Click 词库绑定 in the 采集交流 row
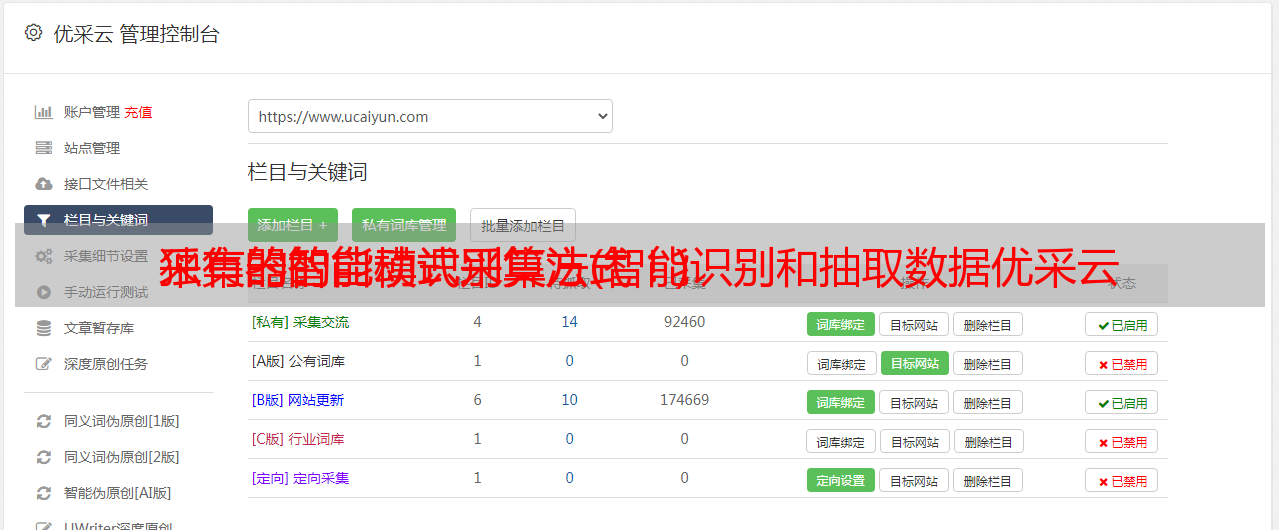 (x=841, y=324)
